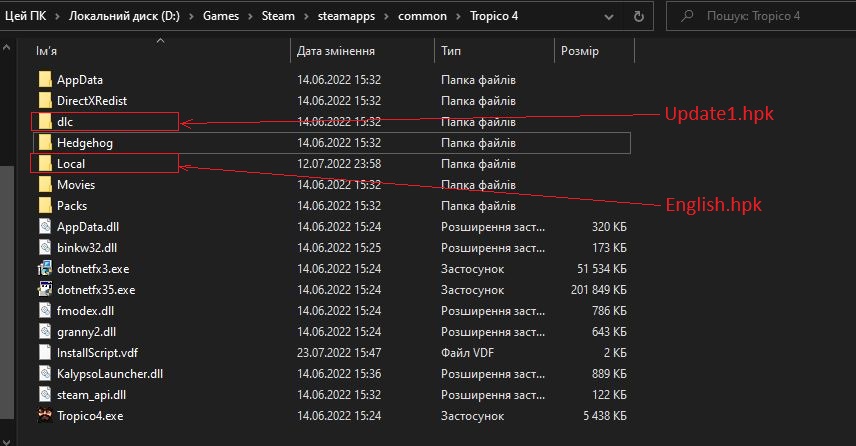Select the dotnetfx3.exe installer icon
This screenshot has width=856, height=446.
point(45,269)
